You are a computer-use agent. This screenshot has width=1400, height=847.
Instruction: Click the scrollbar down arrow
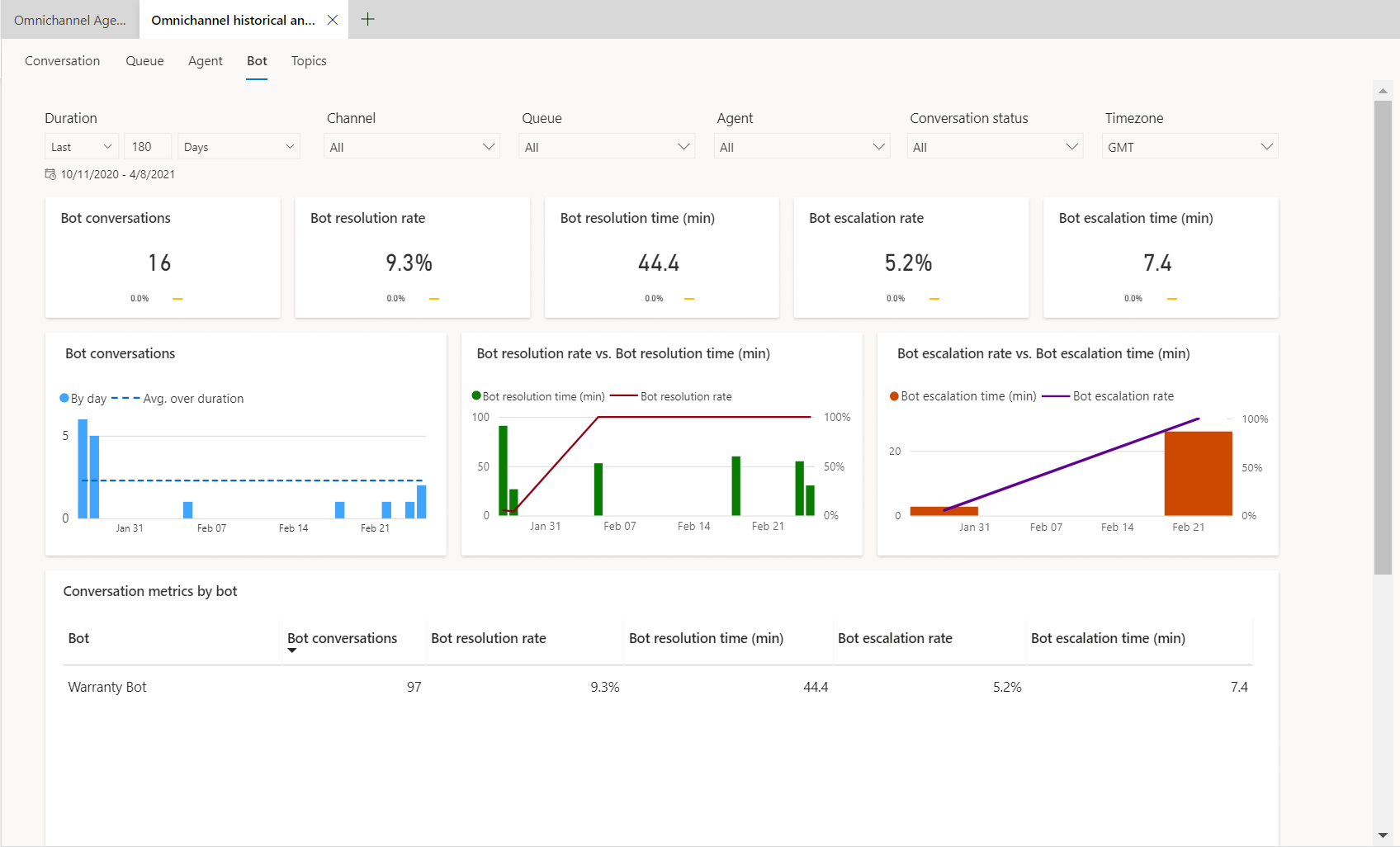pyautogui.click(x=1383, y=835)
